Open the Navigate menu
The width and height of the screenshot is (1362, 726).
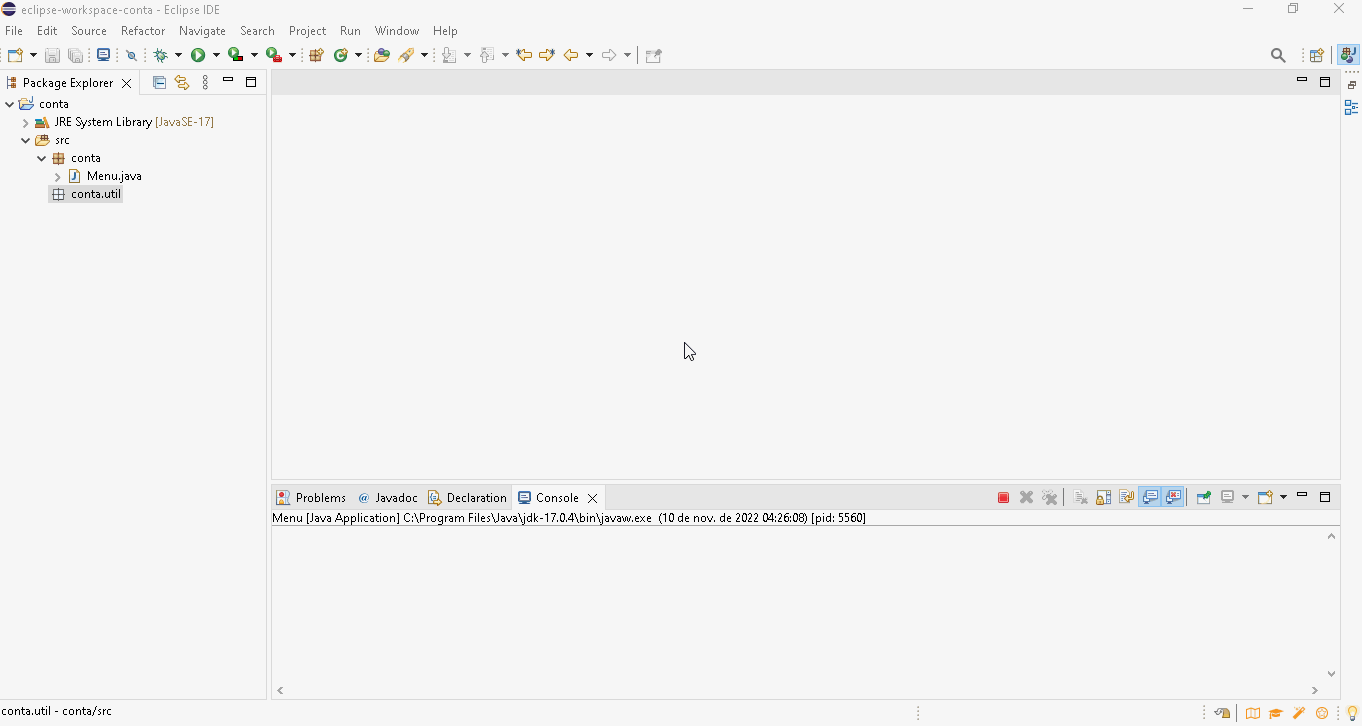pyautogui.click(x=202, y=31)
